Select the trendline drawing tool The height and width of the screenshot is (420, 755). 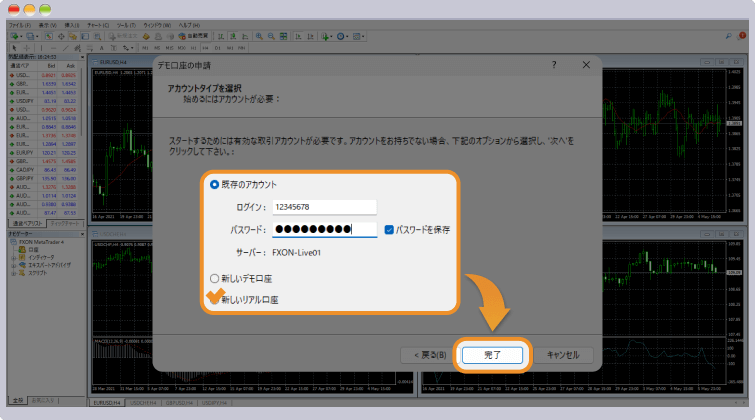point(65,48)
